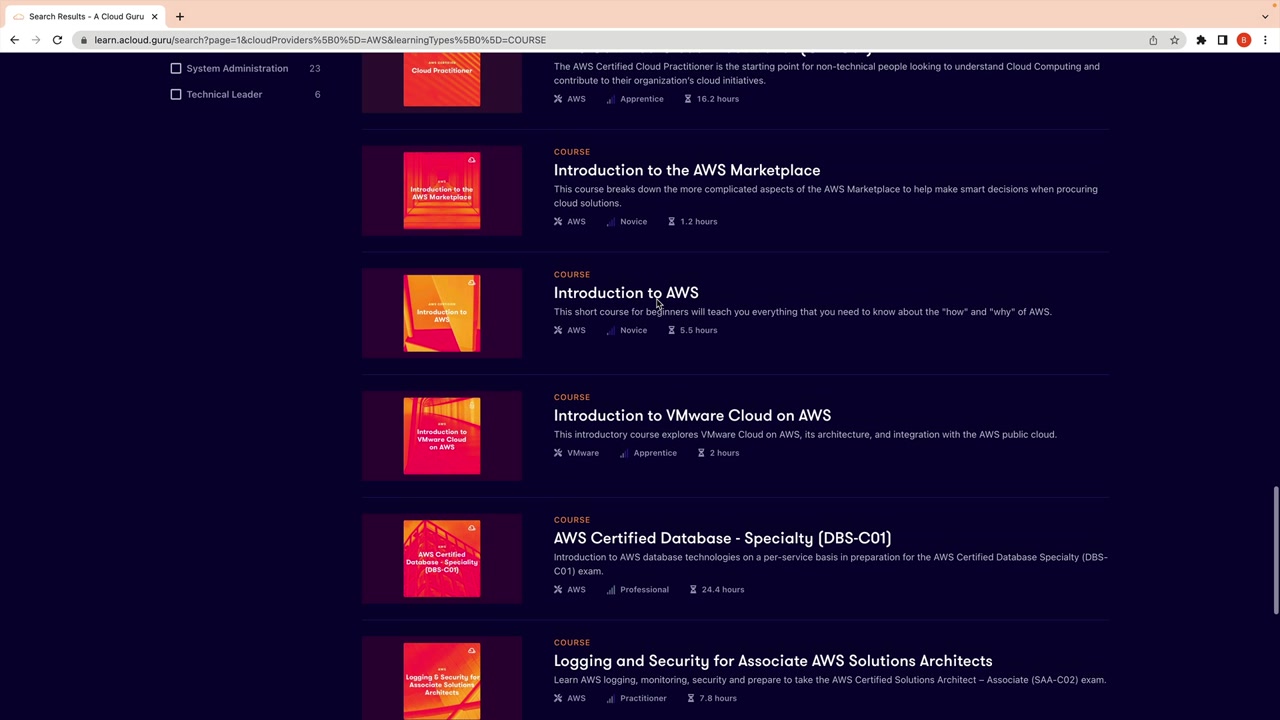Click the Marketplace course description text
1280x720 pixels.
(826, 196)
